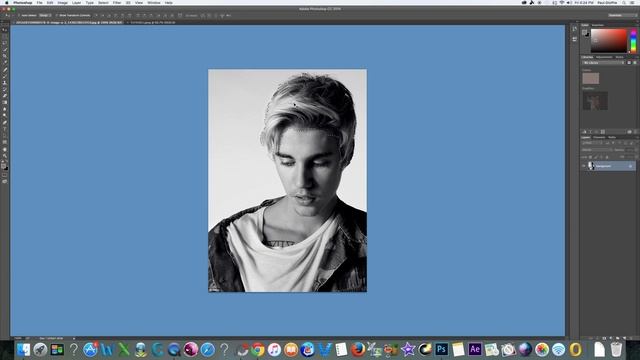Image resolution: width=640 pixels, height=360 pixels.
Task: Select the Move tool
Action: (x=5, y=30)
